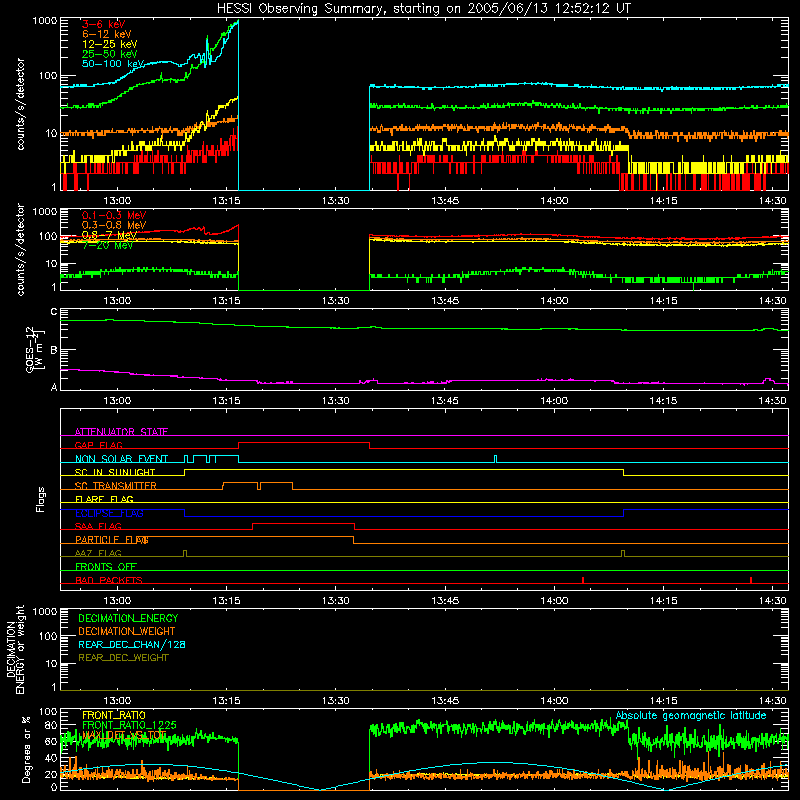Screen dimensions: 800x800
Task: Click the 13:45 tick label under the keV count-rate panel
Action: 445,201
